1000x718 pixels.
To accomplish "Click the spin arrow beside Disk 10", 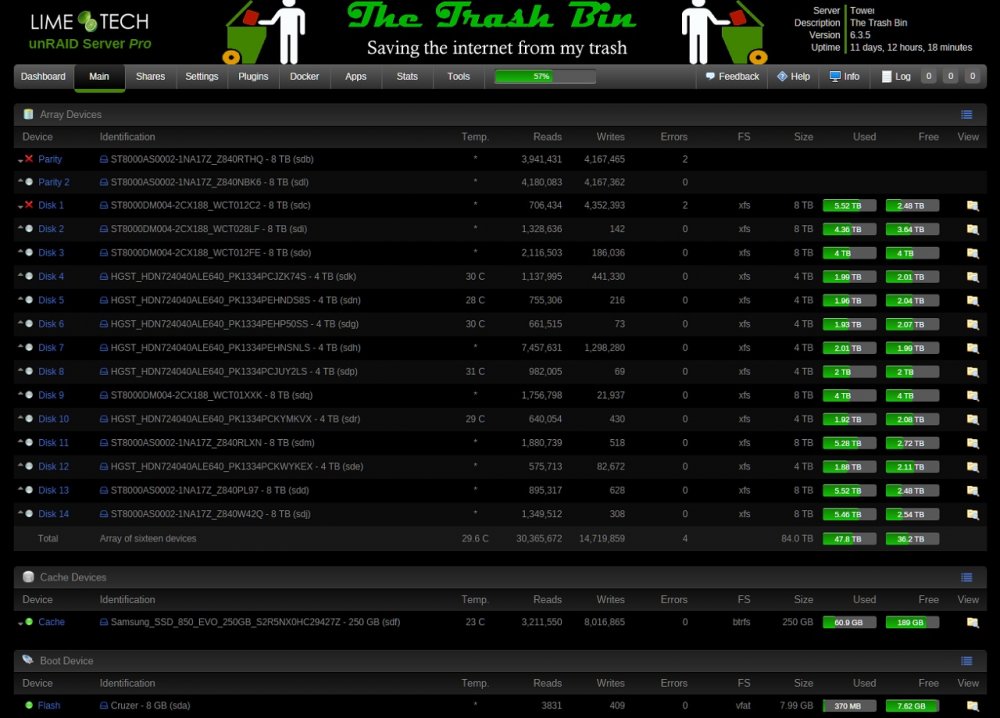I will pyautogui.click(x=20, y=418).
